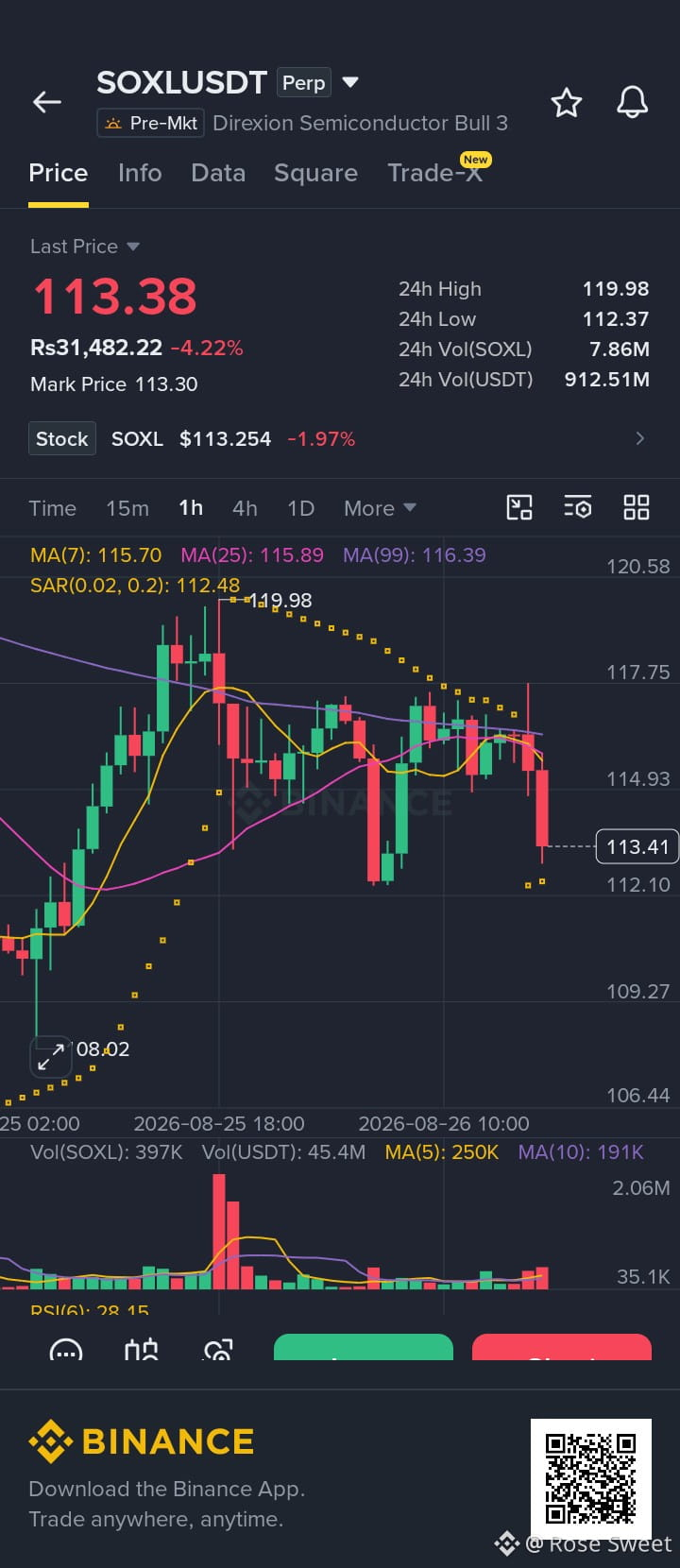Screen dimensions: 680x1568
Task: Tap the 24h High value 119.98
Action: point(616,289)
